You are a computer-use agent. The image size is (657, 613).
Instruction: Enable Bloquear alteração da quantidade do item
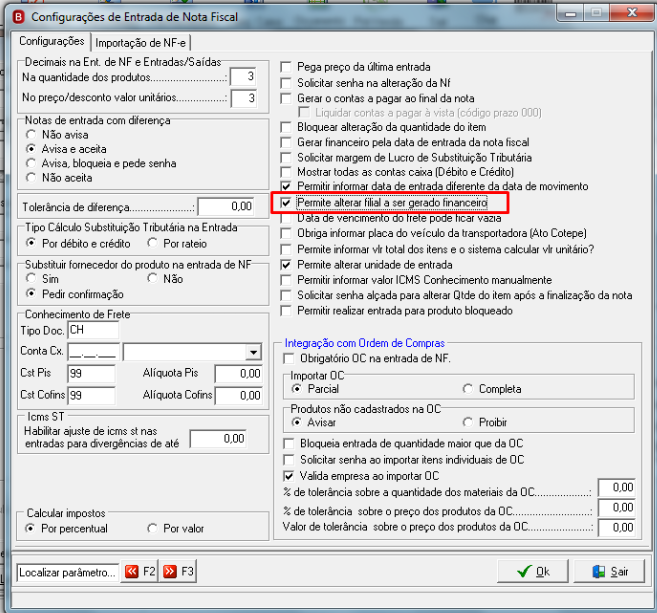click(x=286, y=127)
